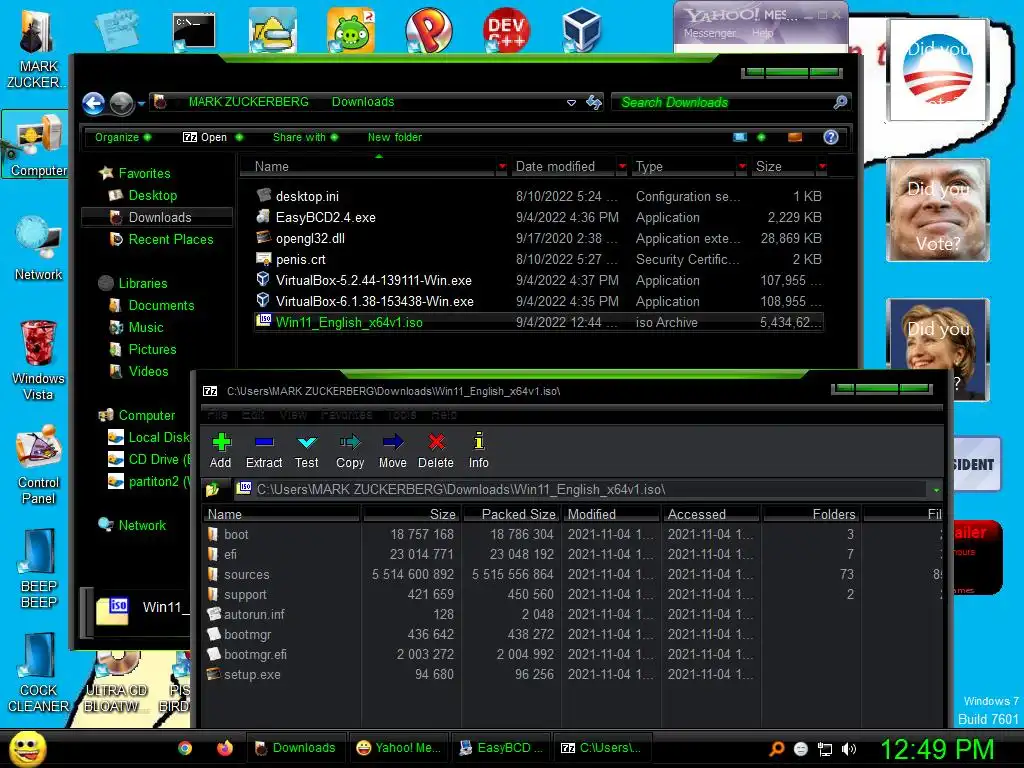
Task: Open Organize dropdown in Explorer
Action: [x=123, y=137]
